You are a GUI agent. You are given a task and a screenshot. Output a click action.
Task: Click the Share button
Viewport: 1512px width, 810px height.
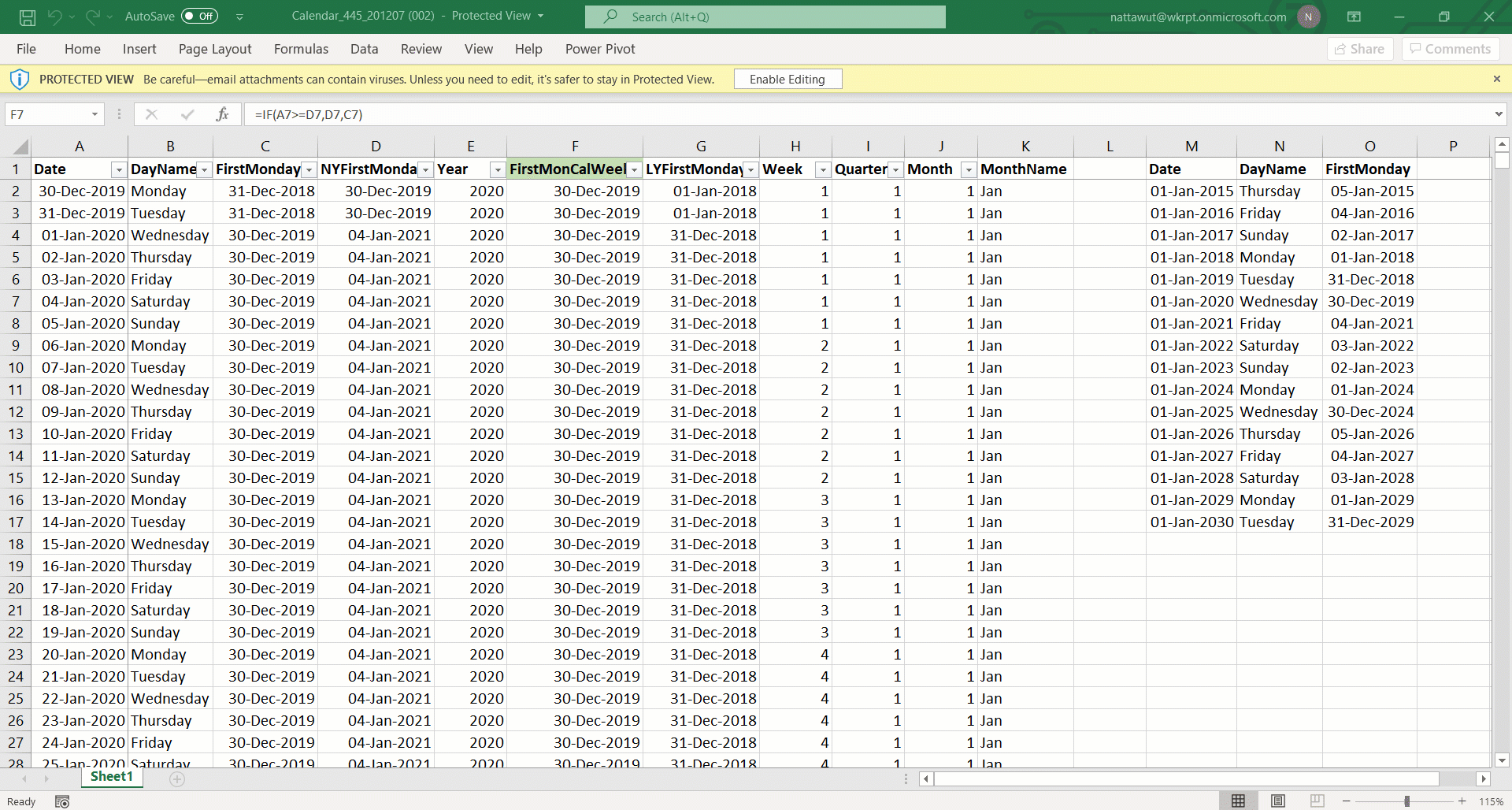pyautogui.click(x=1360, y=49)
